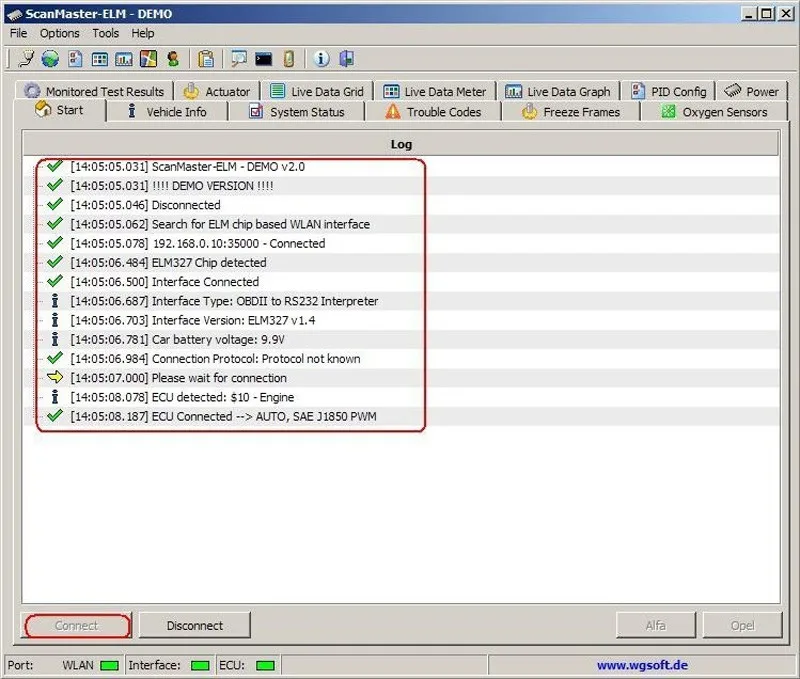Click the terminal console toolbar icon

(x=262, y=58)
